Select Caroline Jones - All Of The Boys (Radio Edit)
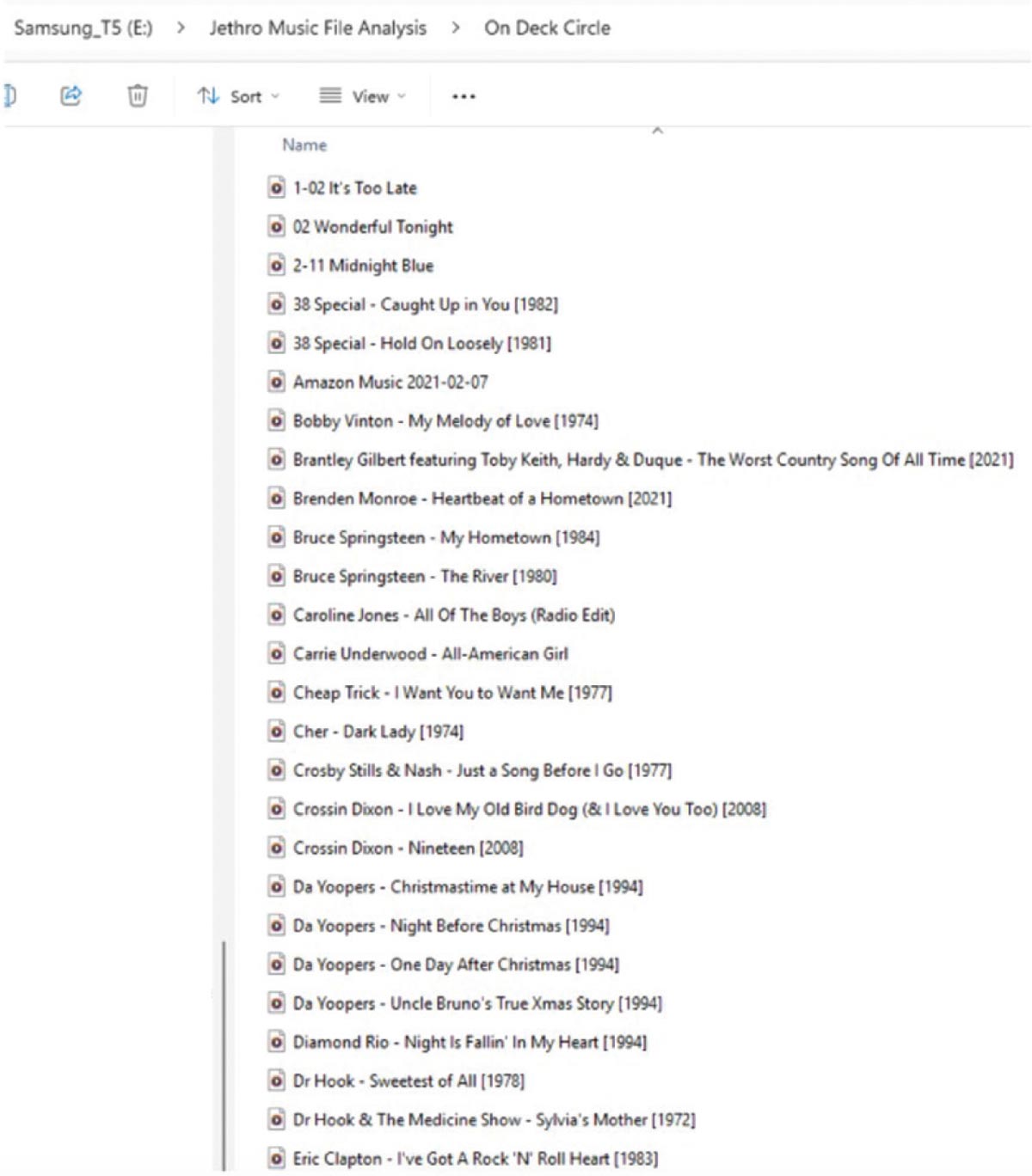 pos(454,615)
